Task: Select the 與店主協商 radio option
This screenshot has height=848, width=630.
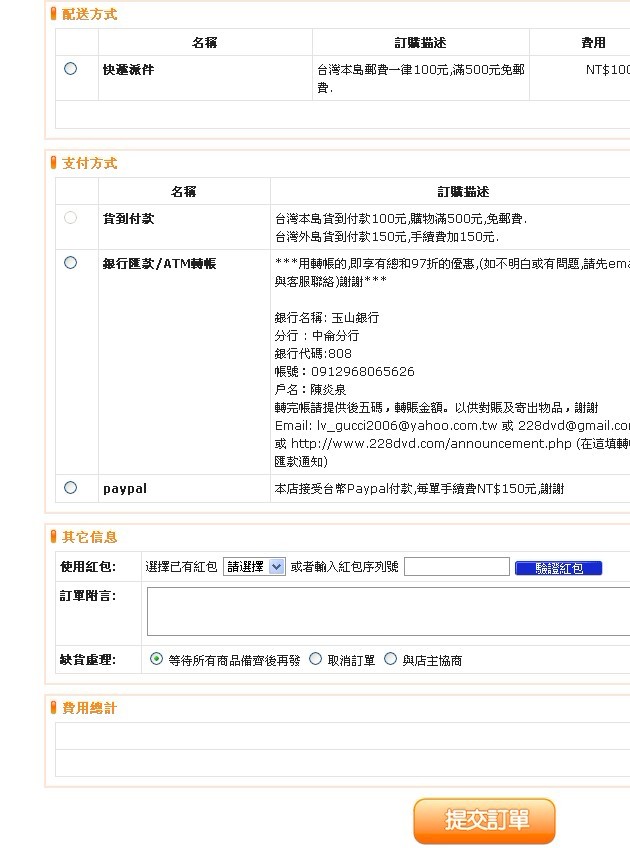Action: click(390, 659)
